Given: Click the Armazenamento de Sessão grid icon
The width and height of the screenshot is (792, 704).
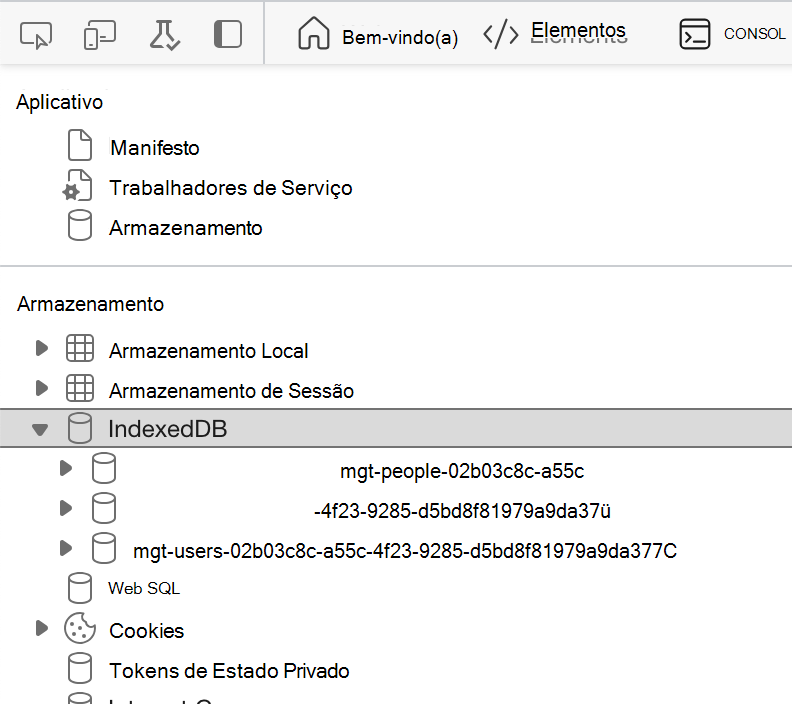Looking at the screenshot, I should pyautogui.click(x=80, y=388).
